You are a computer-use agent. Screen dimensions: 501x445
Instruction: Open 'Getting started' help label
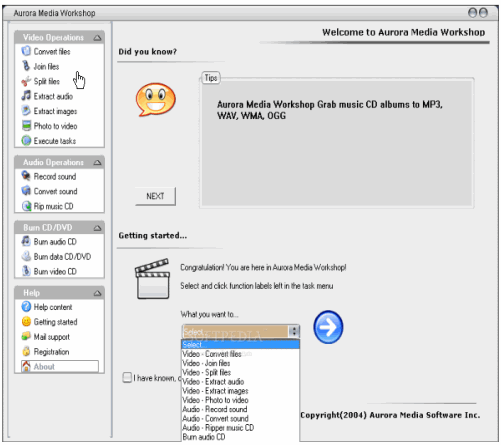[x=55, y=322]
